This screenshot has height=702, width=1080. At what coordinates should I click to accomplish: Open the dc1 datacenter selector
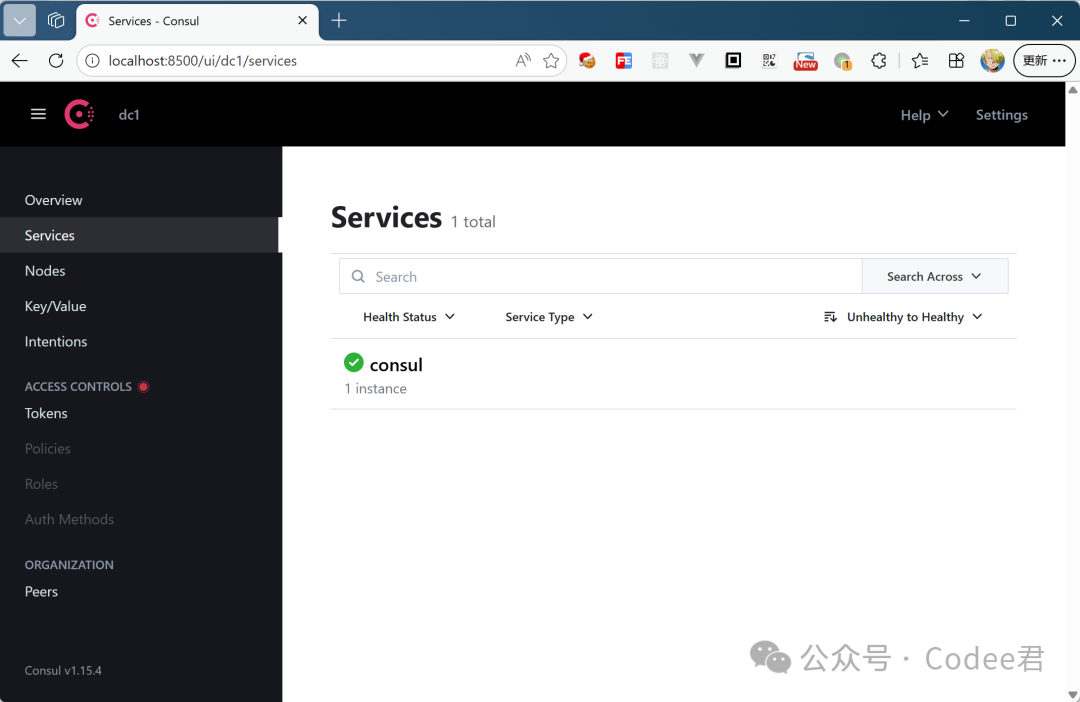[129, 115]
